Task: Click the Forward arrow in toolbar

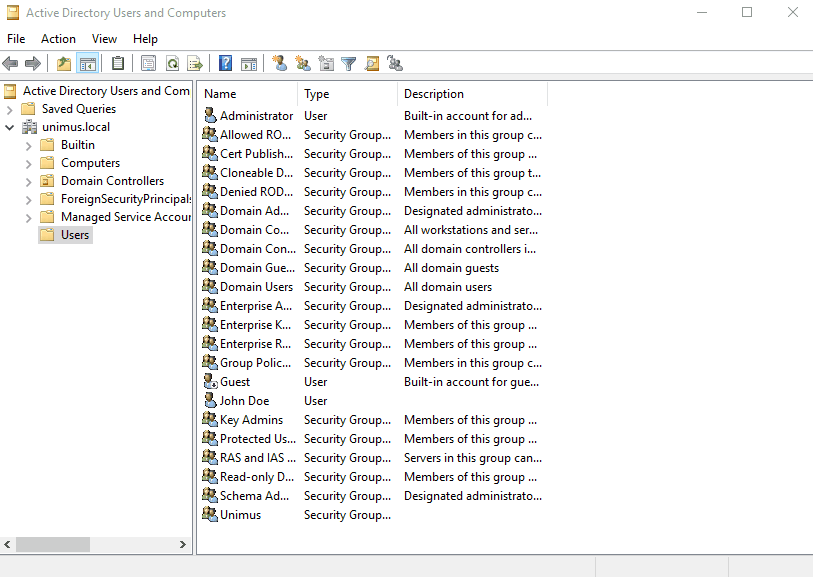Action: tap(33, 64)
